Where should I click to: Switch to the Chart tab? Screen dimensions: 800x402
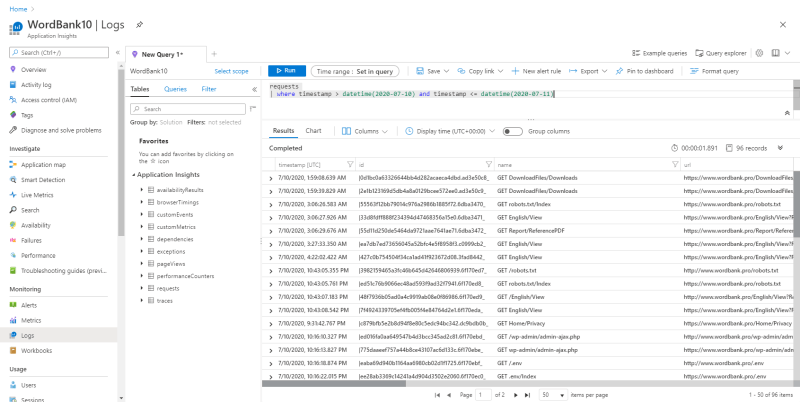coord(313,131)
